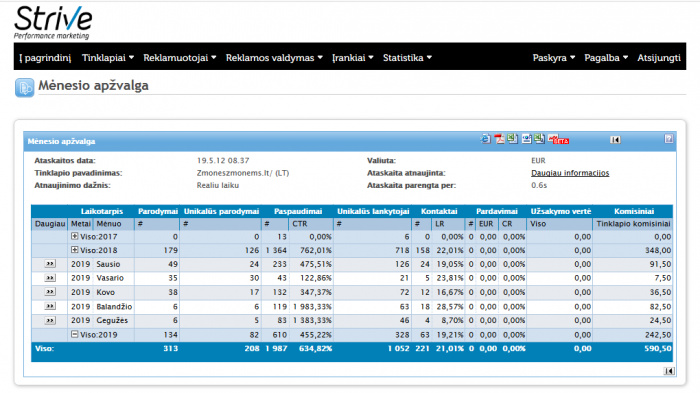Click Tinklapio komisiniai sub-header
The width and height of the screenshot is (700, 393).
pos(633,224)
